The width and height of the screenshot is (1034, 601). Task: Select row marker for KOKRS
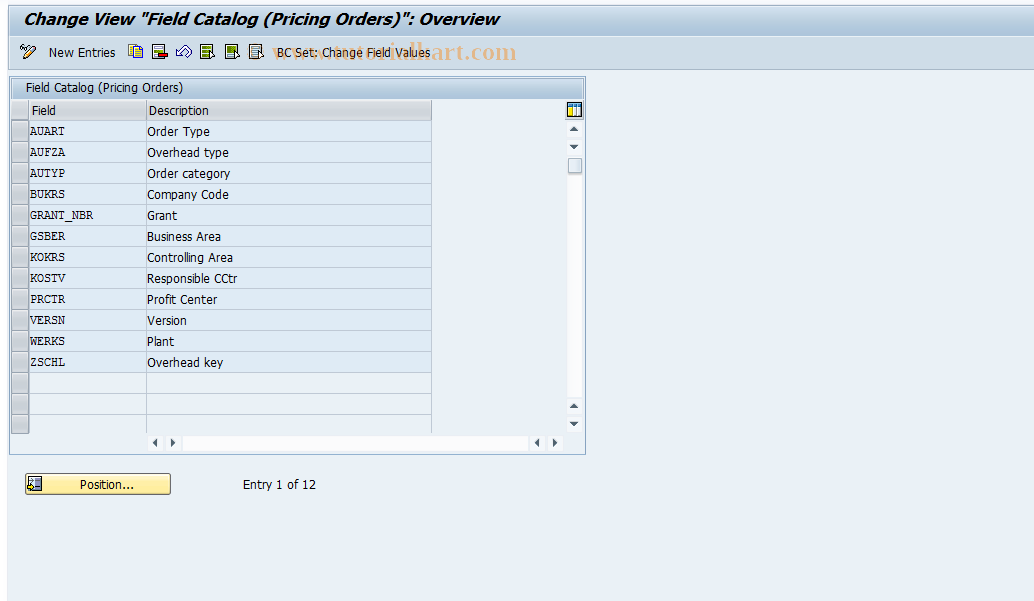pos(20,257)
